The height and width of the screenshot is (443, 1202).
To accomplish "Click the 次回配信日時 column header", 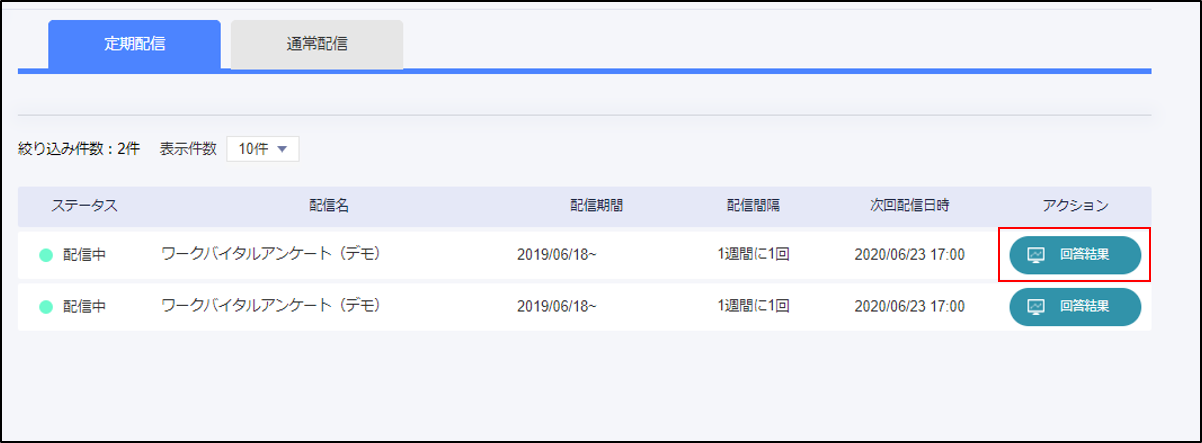I will tap(909, 205).
